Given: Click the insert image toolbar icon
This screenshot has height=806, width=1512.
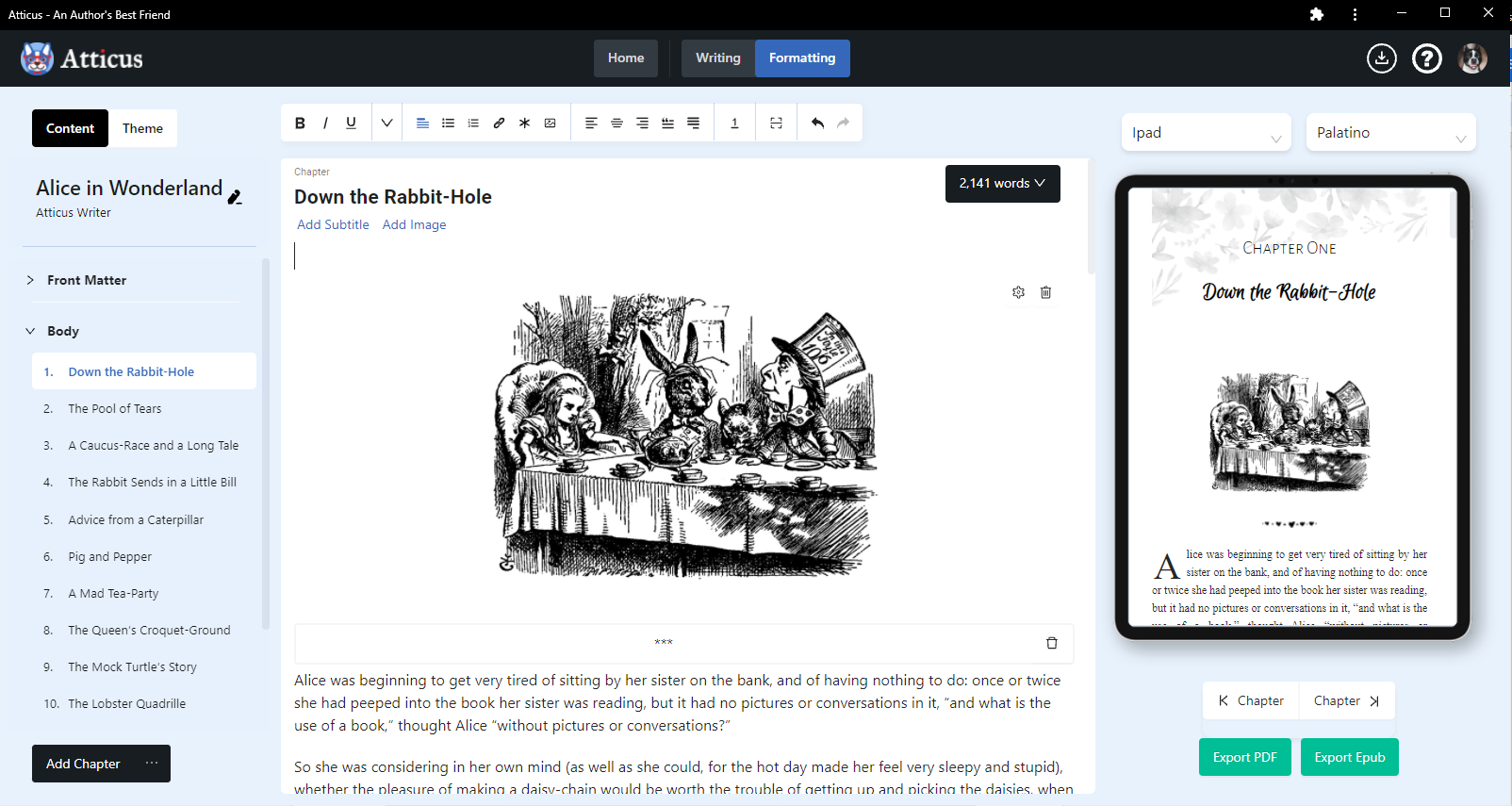Looking at the screenshot, I should [x=550, y=123].
